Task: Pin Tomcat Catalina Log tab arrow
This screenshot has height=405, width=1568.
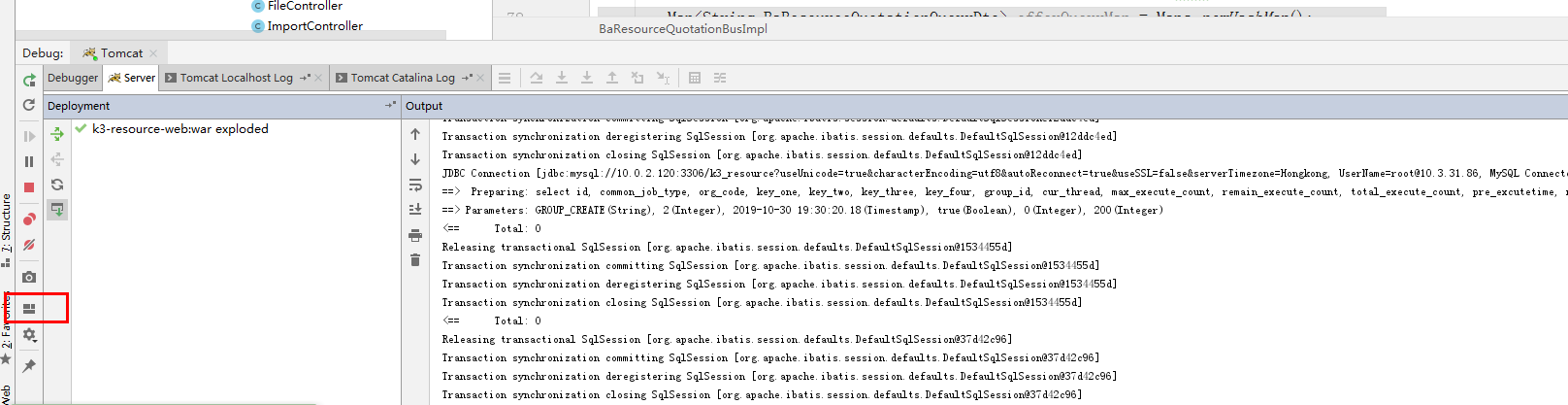Action: 467,78
